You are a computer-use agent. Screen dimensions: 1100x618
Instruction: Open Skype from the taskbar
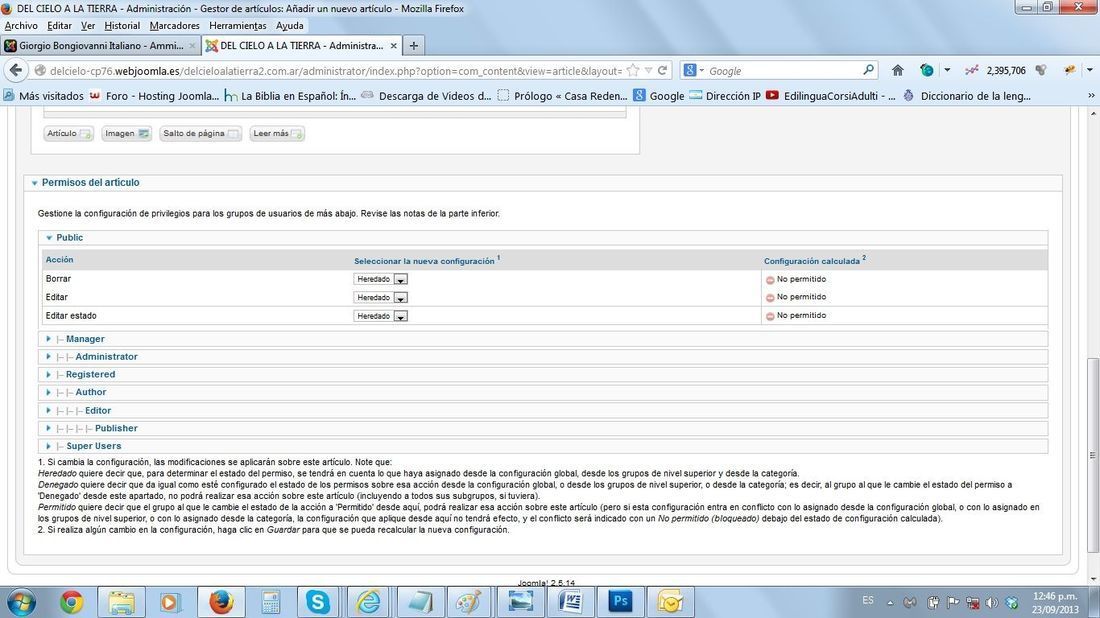point(318,602)
